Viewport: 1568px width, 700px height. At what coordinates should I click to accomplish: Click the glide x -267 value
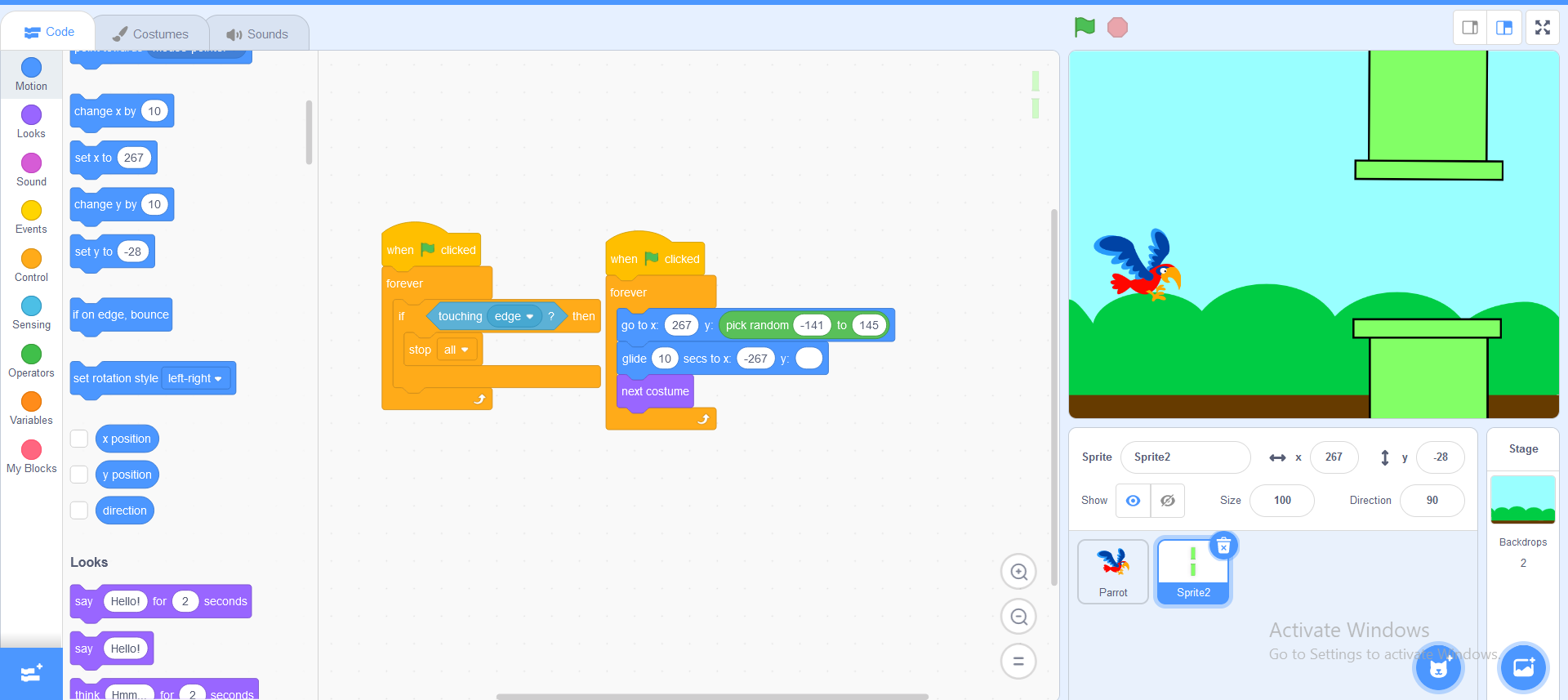click(755, 359)
